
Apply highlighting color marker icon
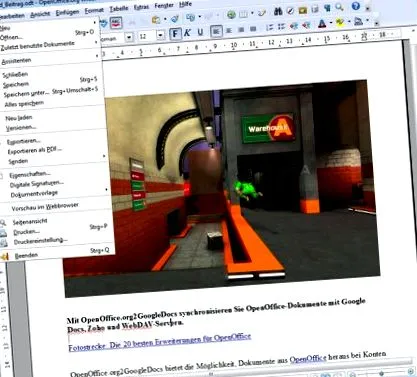coord(340,23)
